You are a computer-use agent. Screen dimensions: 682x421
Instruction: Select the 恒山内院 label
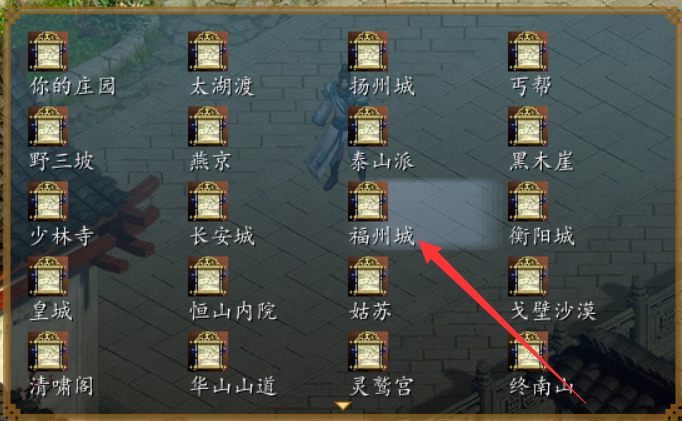click(233, 311)
